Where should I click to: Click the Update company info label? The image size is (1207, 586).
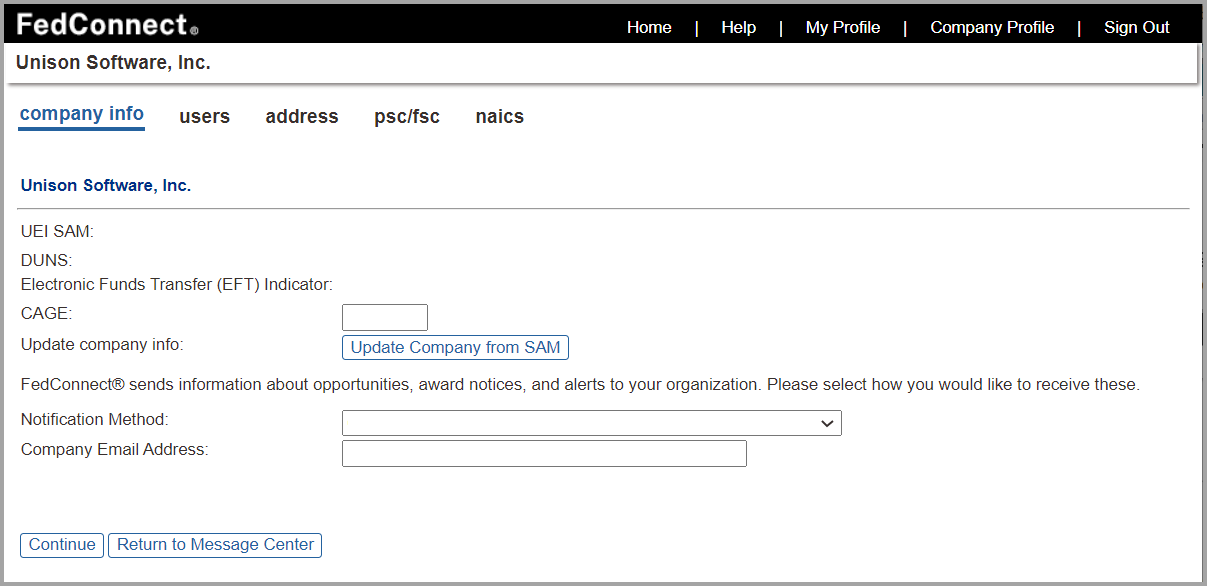click(102, 345)
